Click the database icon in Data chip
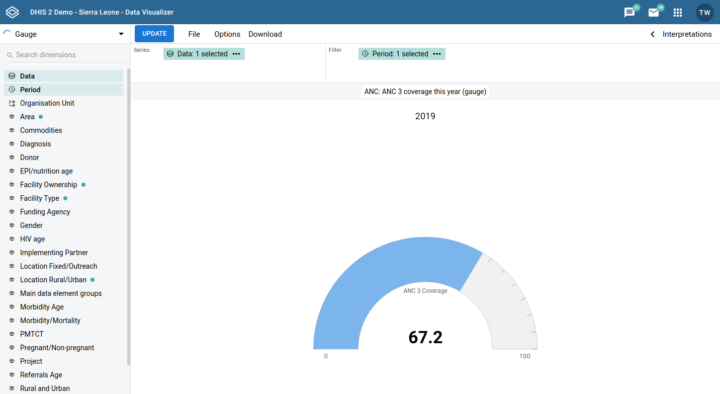This screenshot has height=394, width=720. [170, 54]
